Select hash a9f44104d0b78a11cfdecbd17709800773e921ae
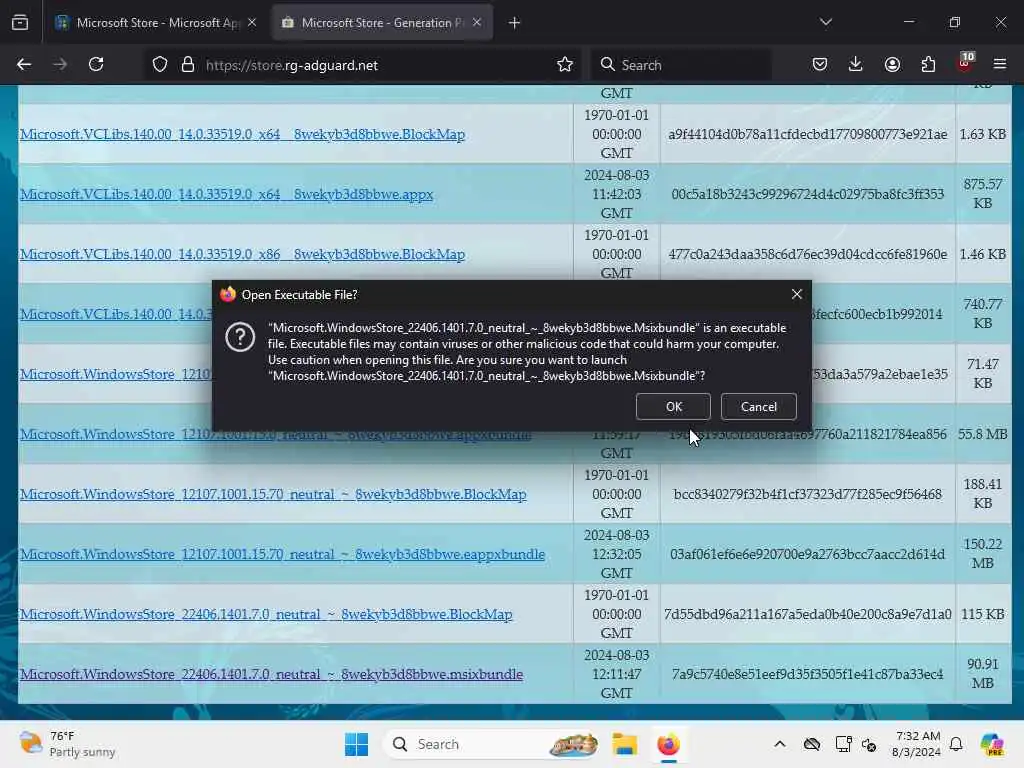Screen dimensions: 1024x768 pos(807,135)
